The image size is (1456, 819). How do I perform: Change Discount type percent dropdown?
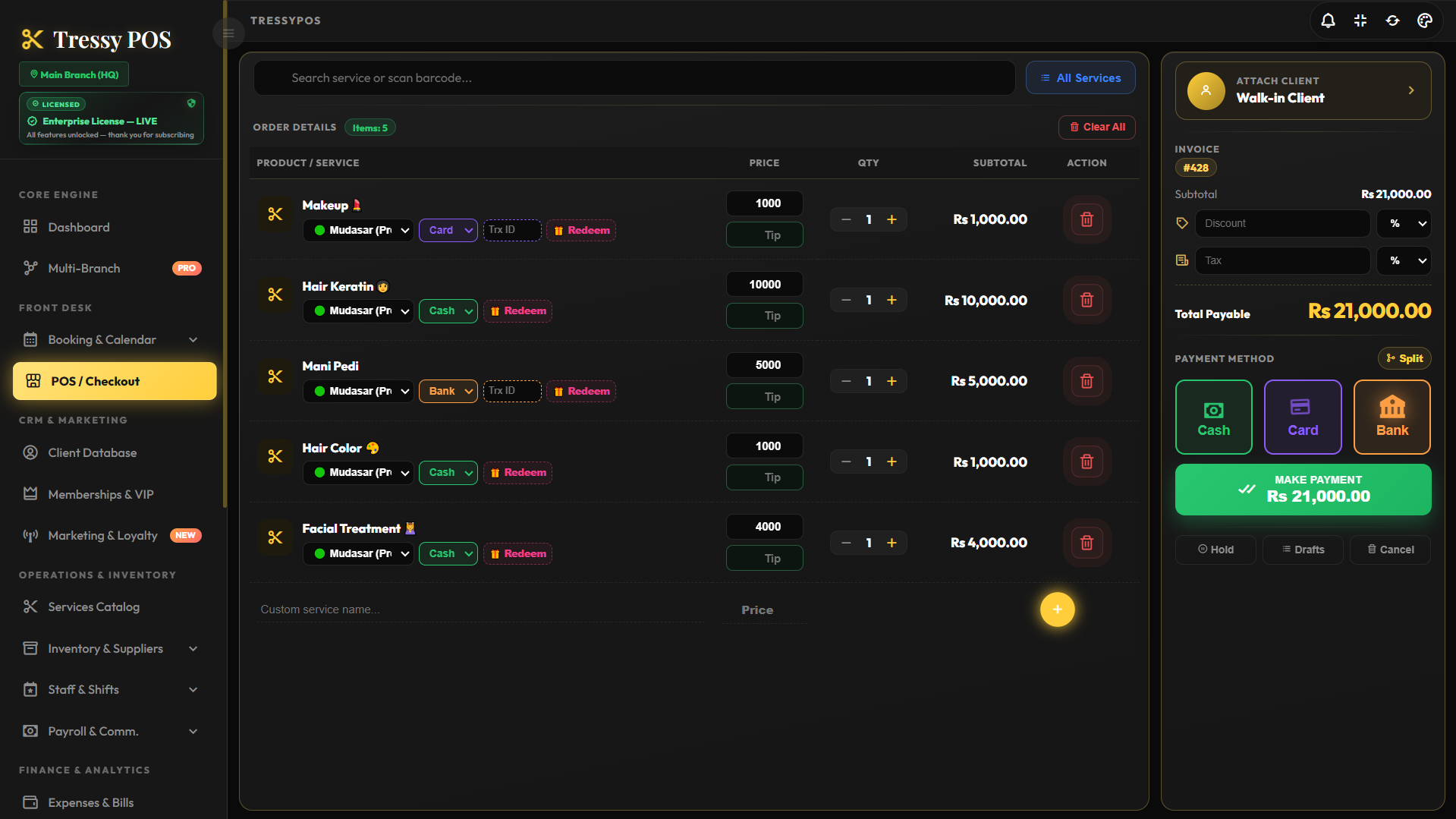pos(1404,223)
